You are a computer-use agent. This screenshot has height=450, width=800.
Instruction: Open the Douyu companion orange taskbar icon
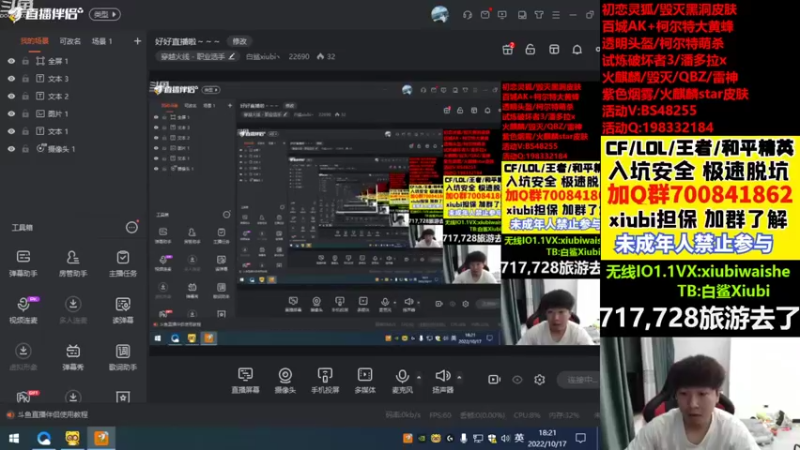(101, 438)
